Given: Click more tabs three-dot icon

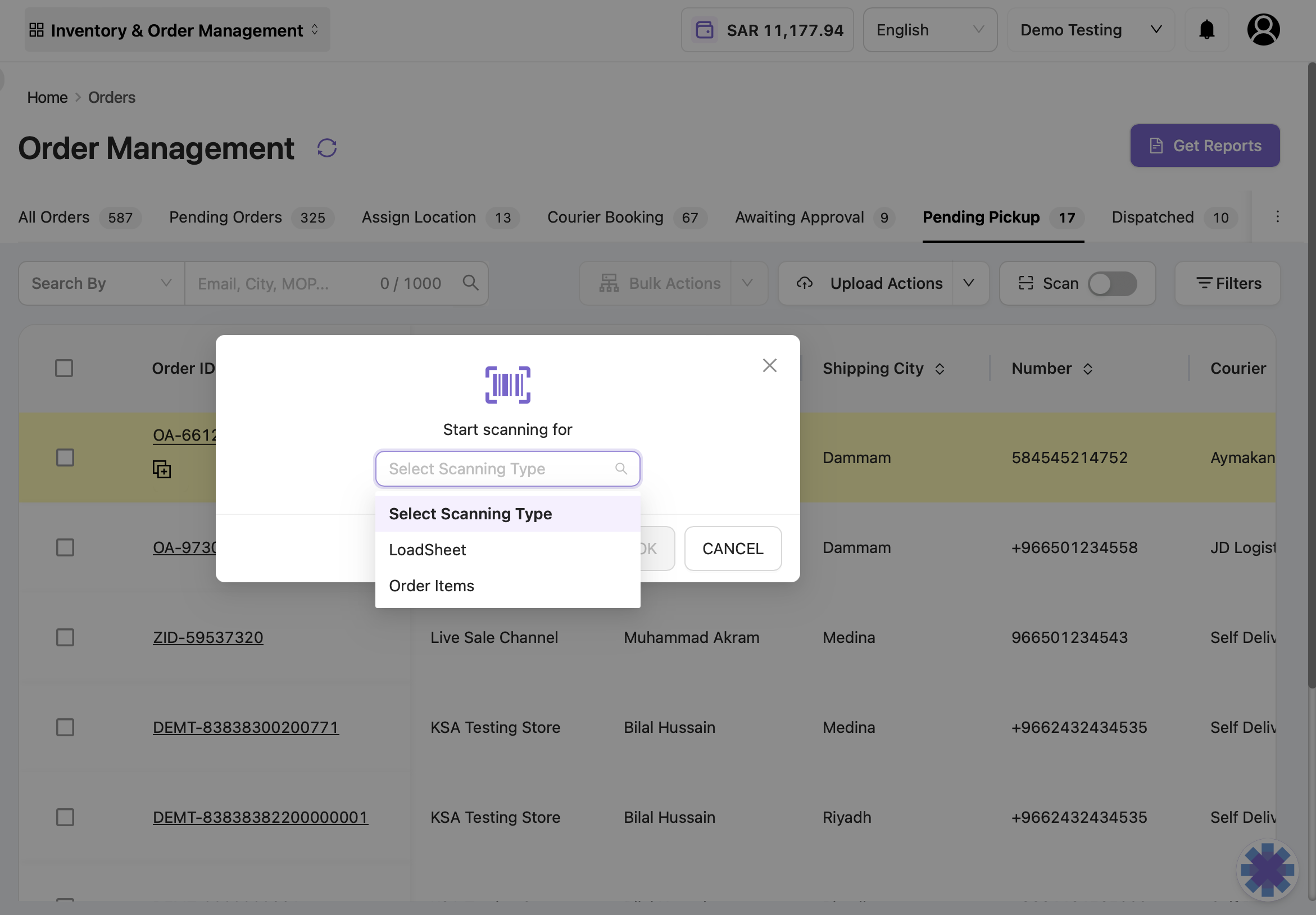Looking at the screenshot, I should click(1277, 217).
